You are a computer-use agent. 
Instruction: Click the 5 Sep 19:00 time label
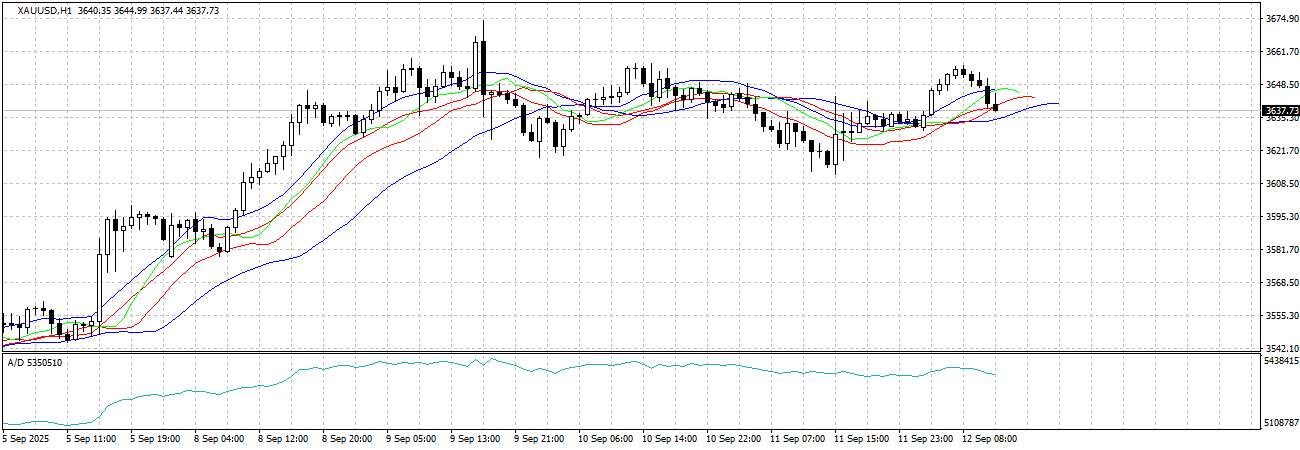click(155, 439)
